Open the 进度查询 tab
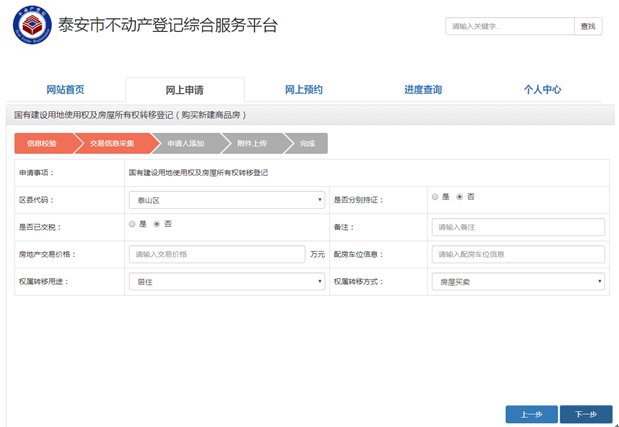Viewport: 619px width, 427px height. pyautogui.click(x=423, y=90)
